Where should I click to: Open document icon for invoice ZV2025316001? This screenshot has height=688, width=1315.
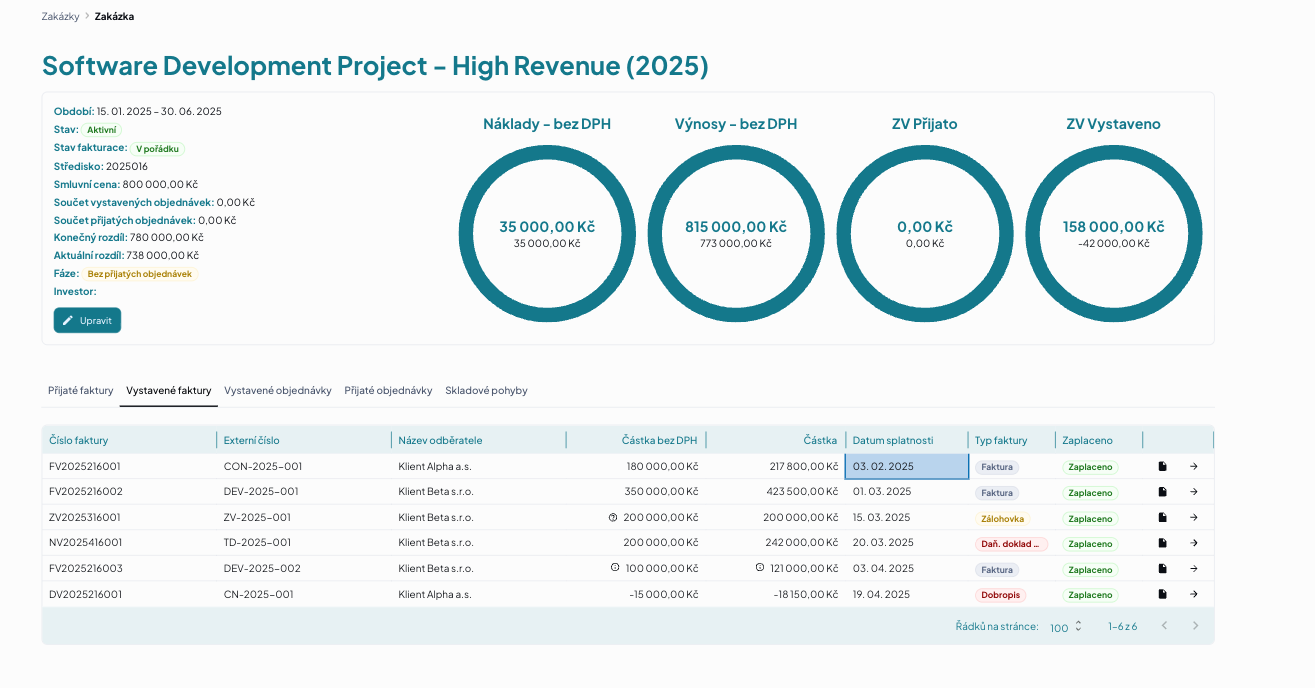[1162, 518]
